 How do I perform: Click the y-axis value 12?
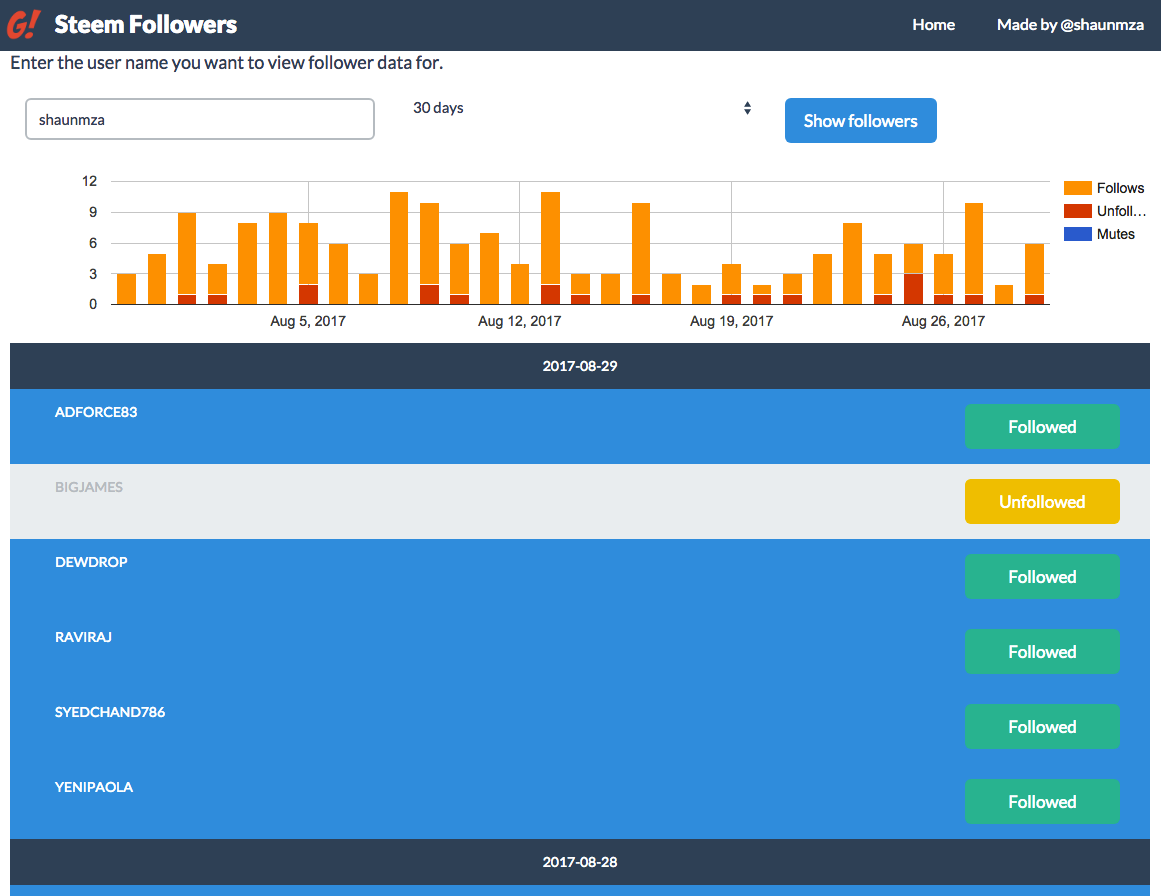(x=90, y=181)
